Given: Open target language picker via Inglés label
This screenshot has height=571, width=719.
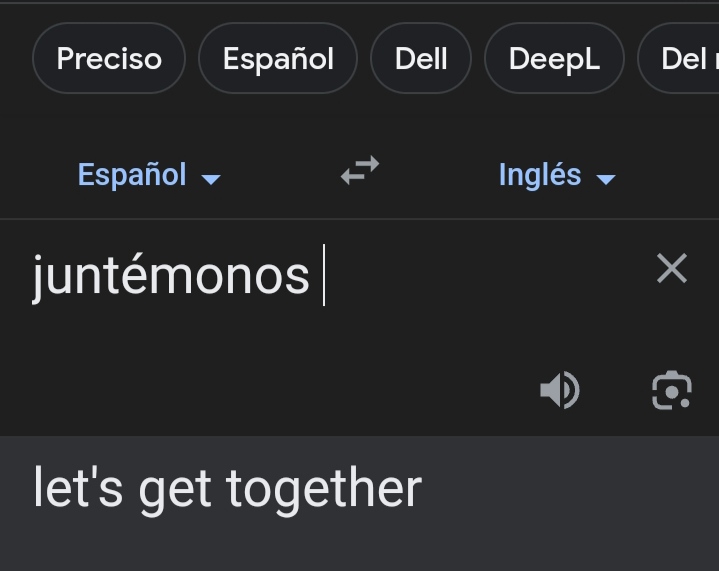Looking at the screenshot, I should coord(540,175).
